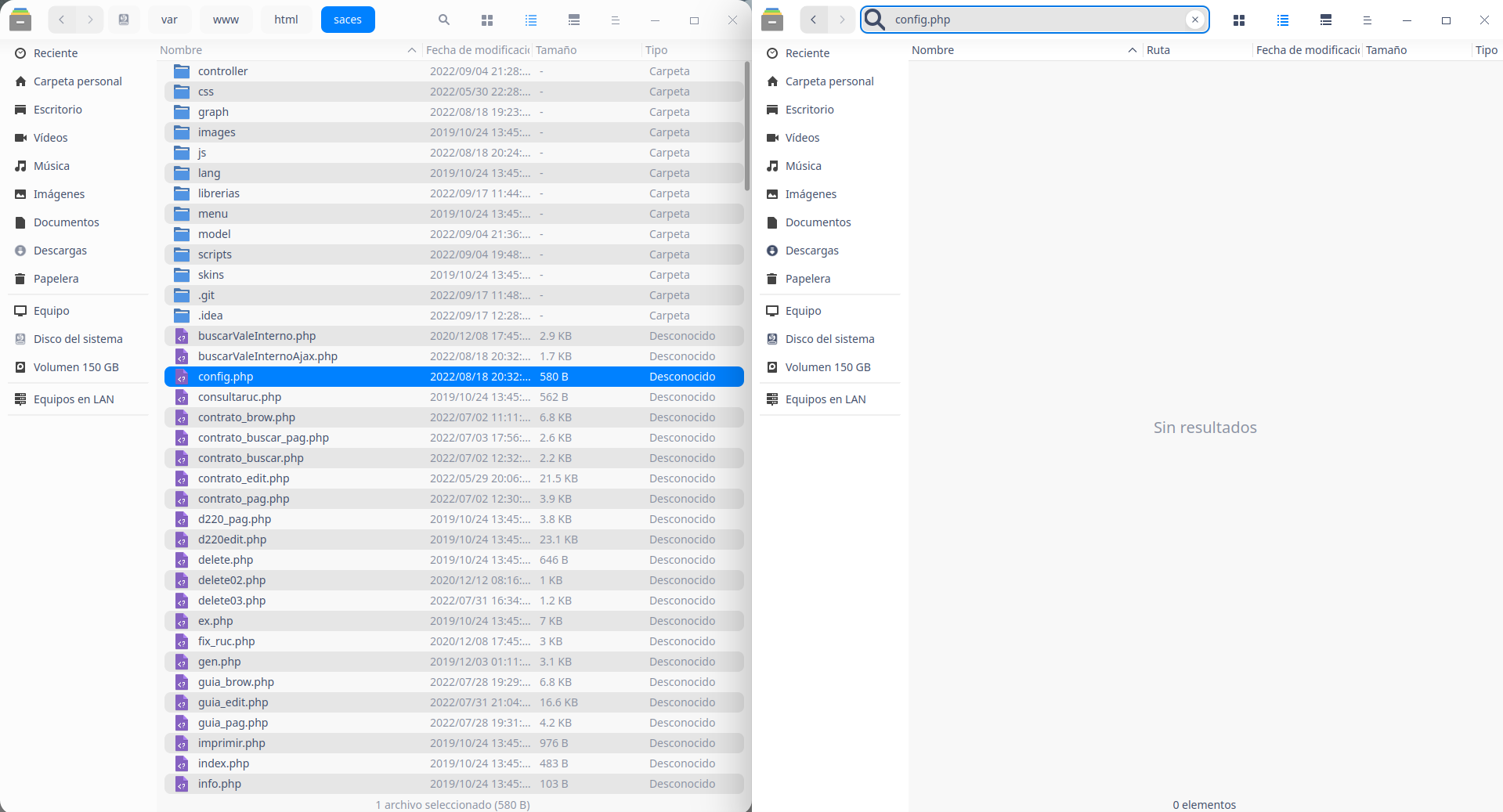Navigate to 'html' breadcrumb
The width and height of the screenshot is (1503, 812).
coord(286,20)
